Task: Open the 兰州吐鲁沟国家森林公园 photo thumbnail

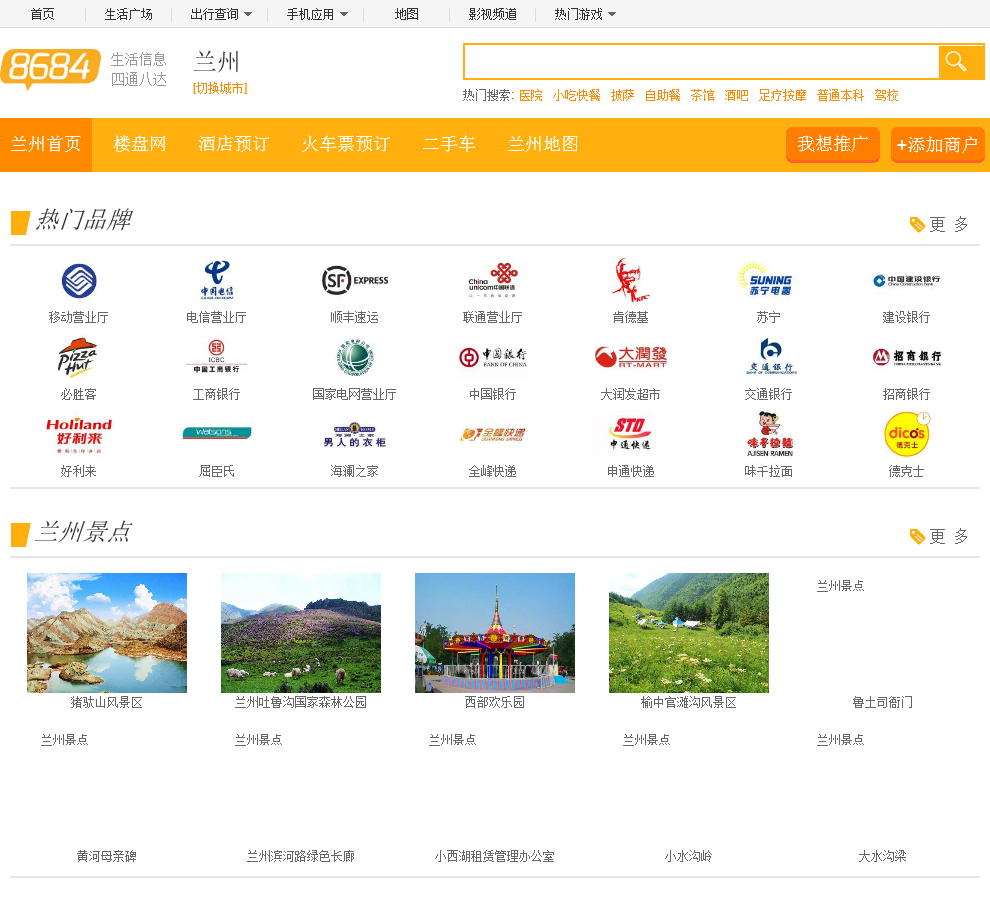Action: [301, 633]
